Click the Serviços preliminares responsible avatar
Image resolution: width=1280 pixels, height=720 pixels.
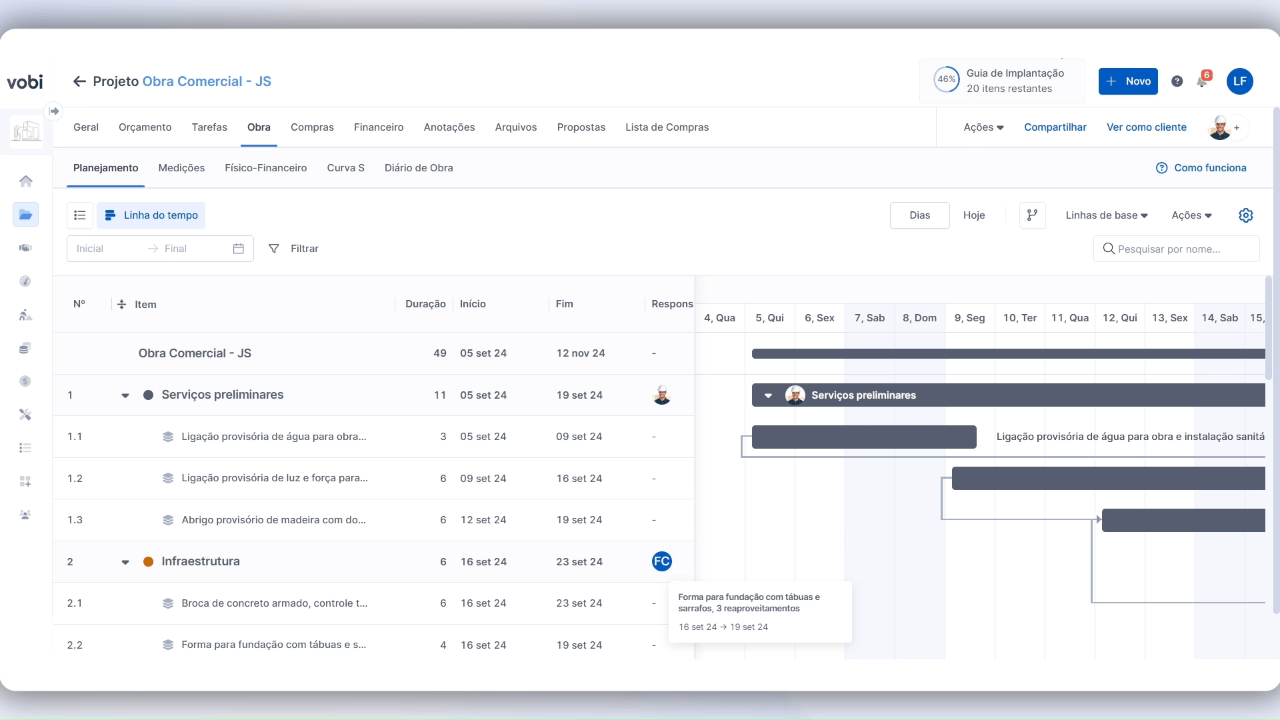(x=661, y=395)
